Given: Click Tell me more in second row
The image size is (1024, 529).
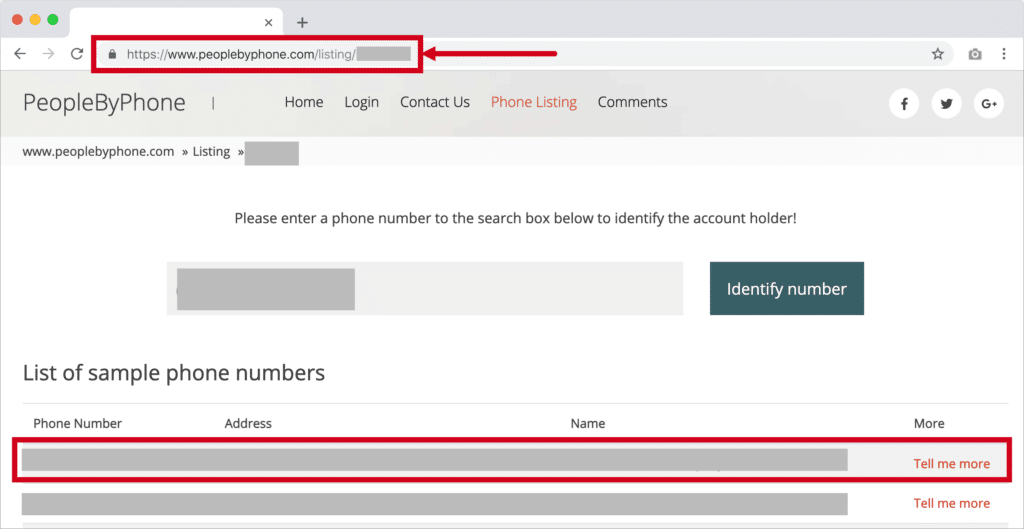Looking at the screenshot, I should [x=951, y=503].
